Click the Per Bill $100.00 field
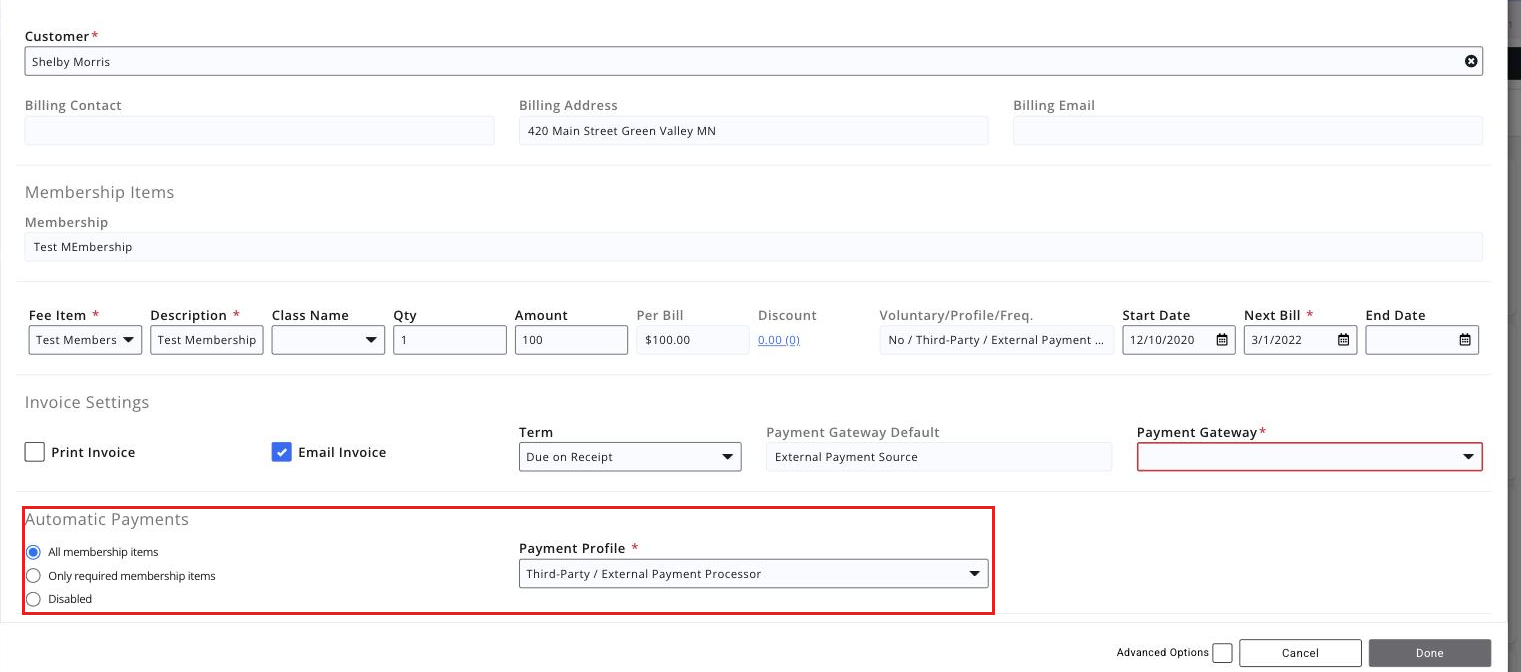 pyautogui.click(x=693, y=340)
